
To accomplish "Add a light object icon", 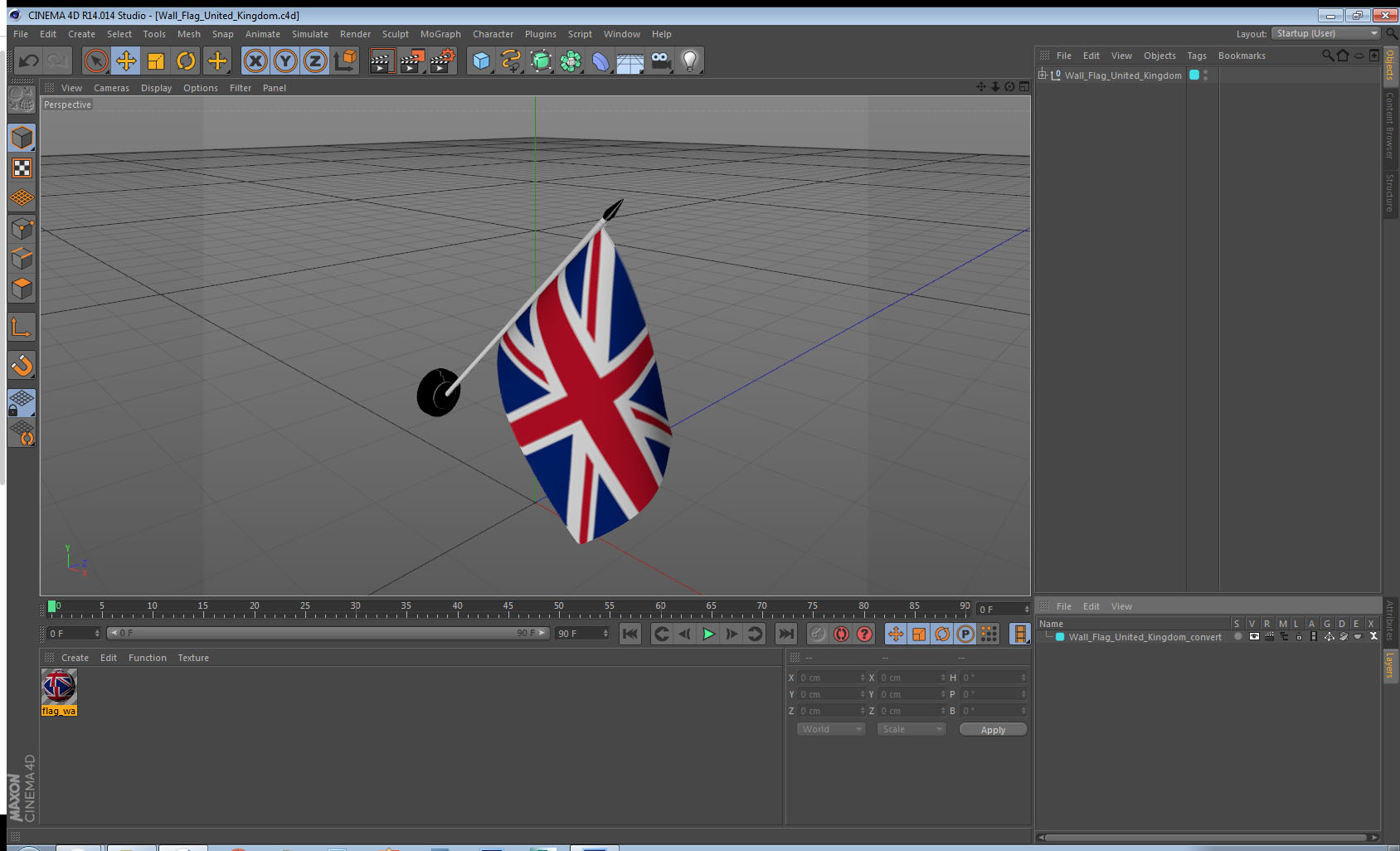I will 690,61.
